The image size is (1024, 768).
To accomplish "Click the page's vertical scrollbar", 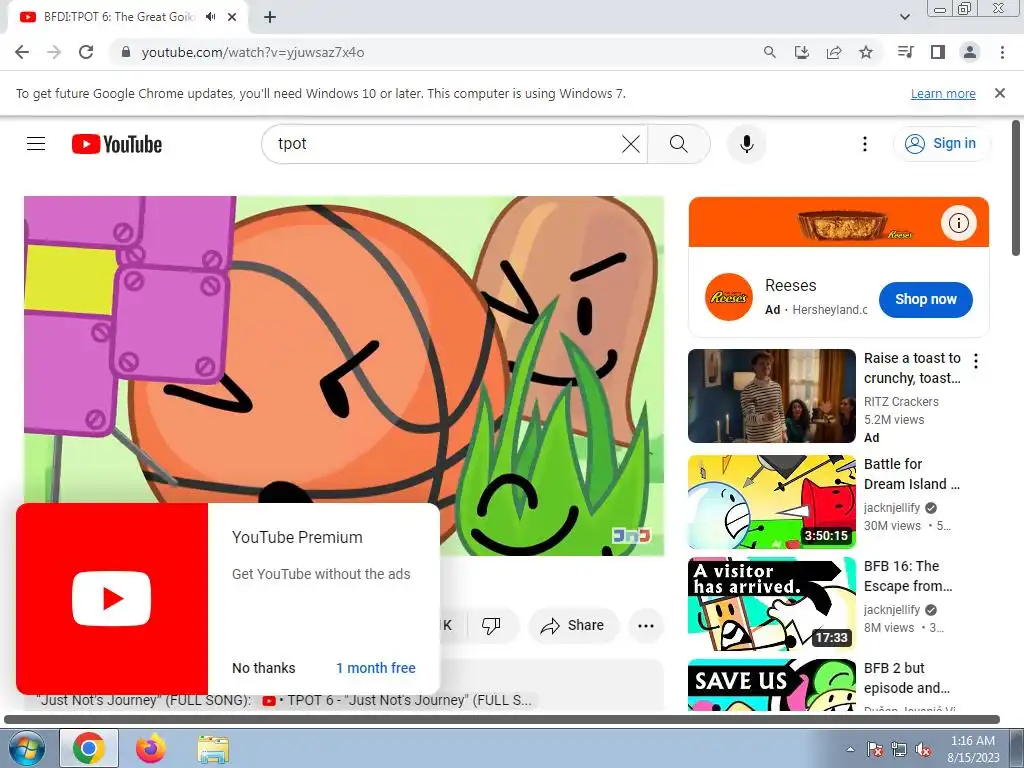I will 1016,188.
